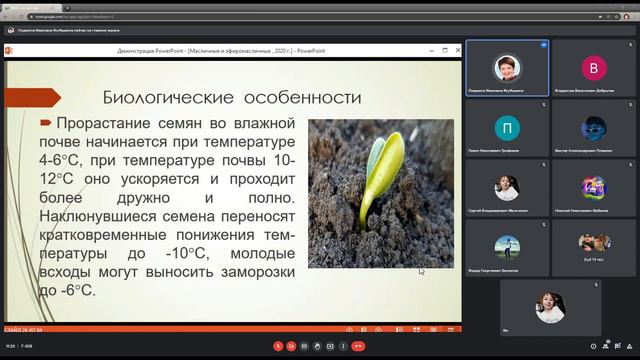The image size is (640, 360).
Task: Maximize the PowerPoint slide show window
Action: click(x=445, y=50)
